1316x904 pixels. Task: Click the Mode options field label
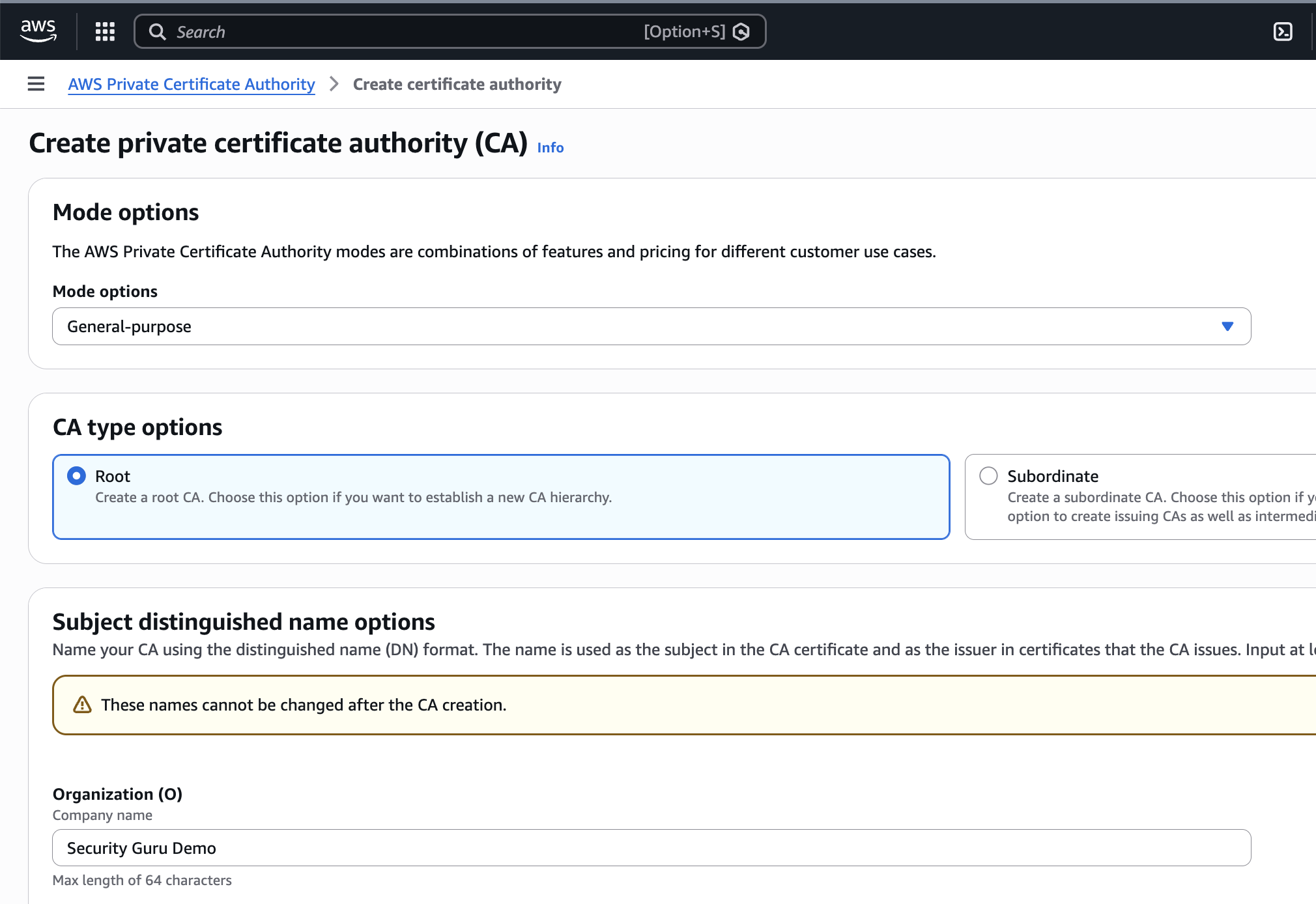(105, 291)
